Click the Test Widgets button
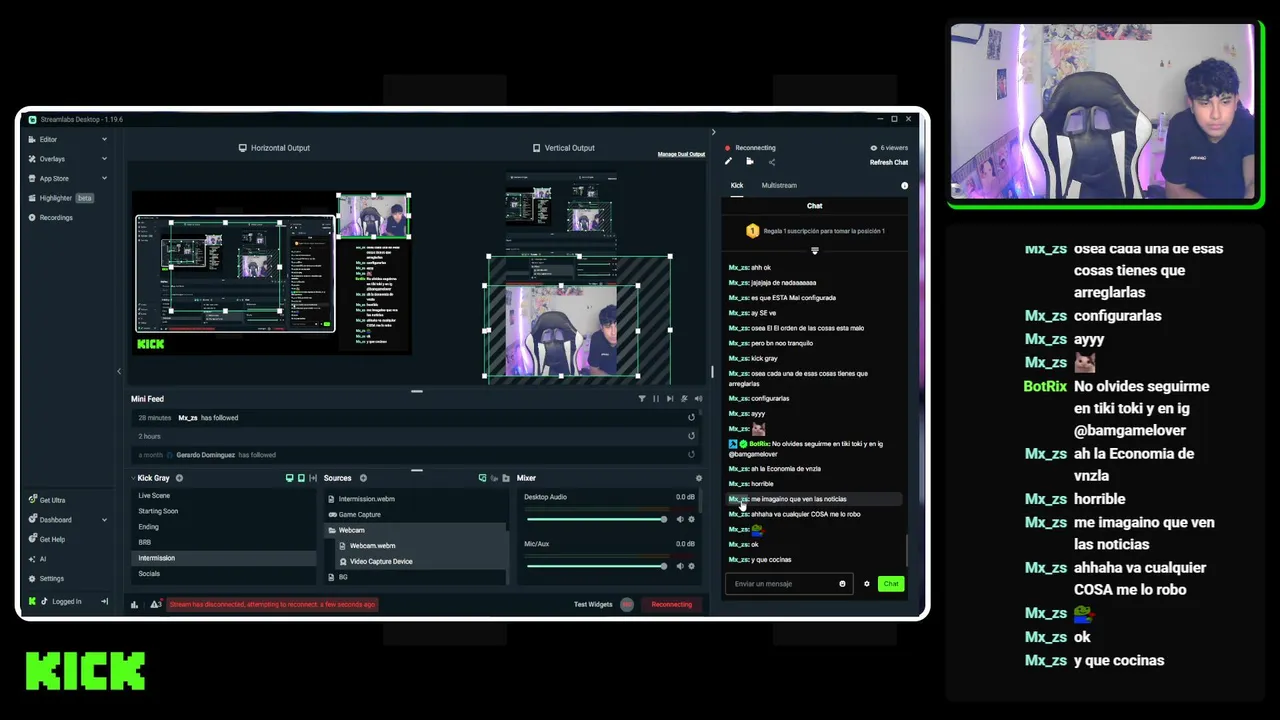The image size is (1280, 720). click(x=593, y=604)
